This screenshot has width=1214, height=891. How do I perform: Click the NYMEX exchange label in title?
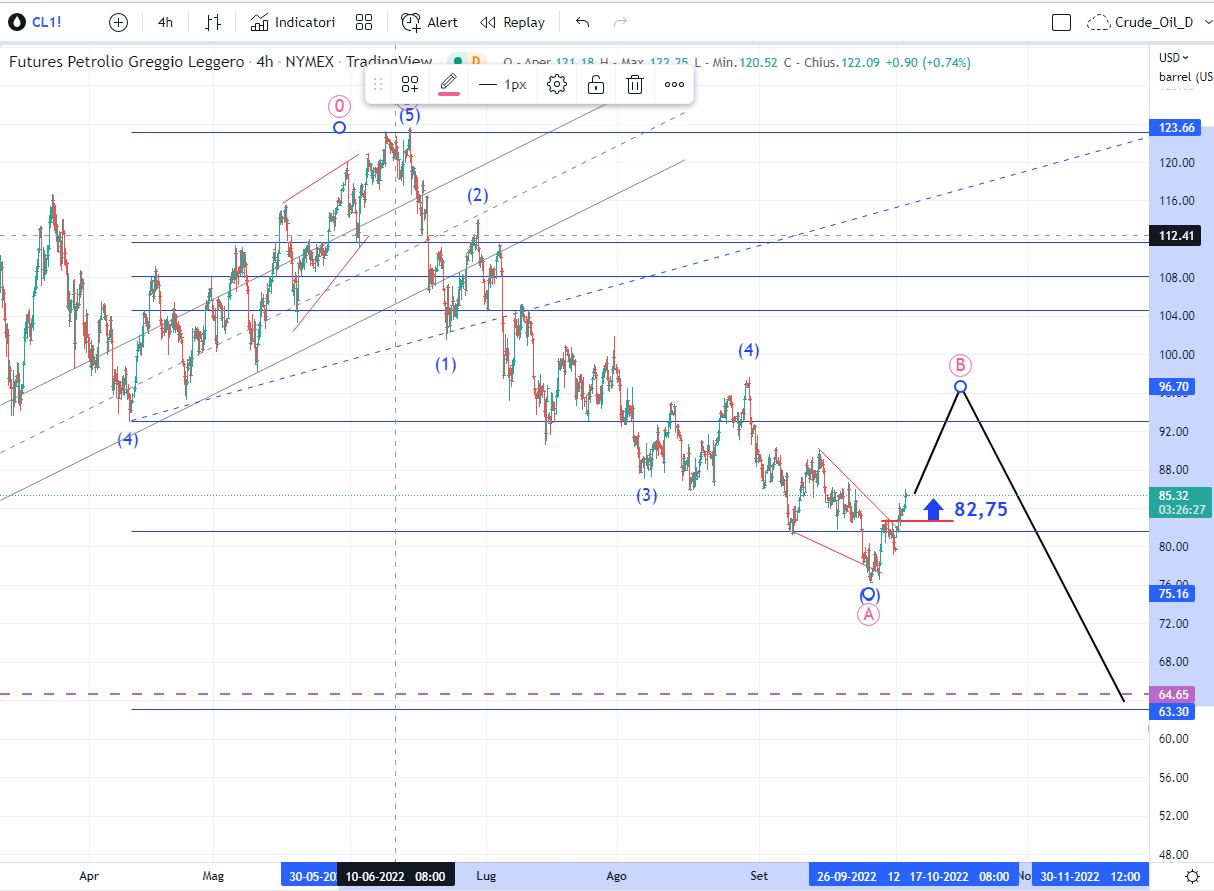click(311, 62)
